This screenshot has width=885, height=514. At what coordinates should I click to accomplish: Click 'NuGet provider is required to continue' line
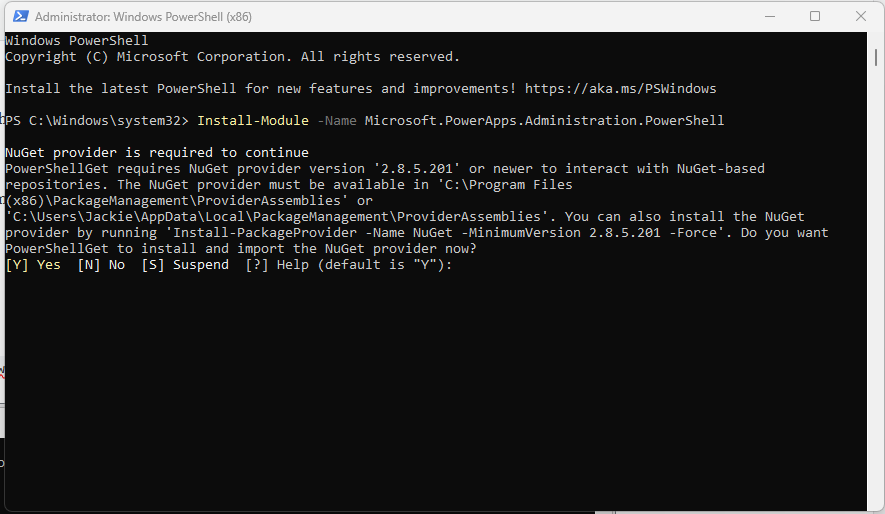point(157,152)
